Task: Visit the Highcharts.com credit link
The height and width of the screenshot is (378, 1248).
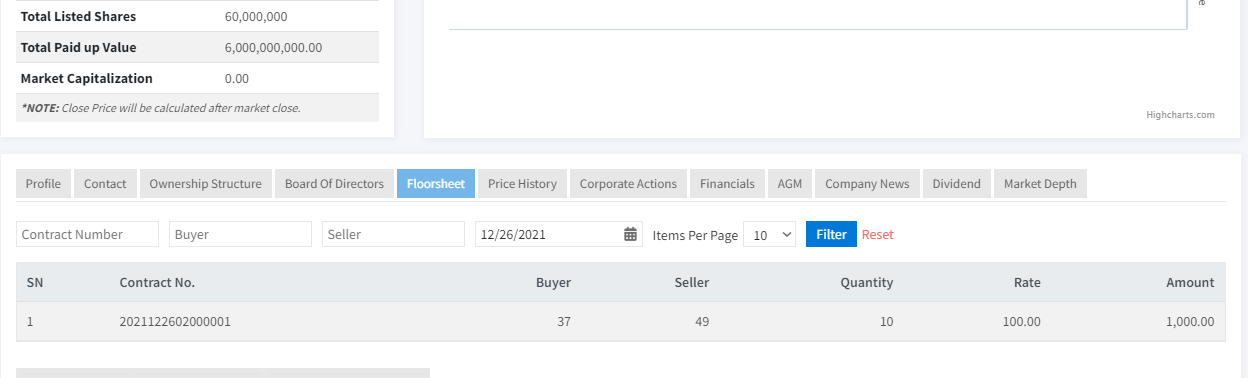Action: tap(1180, 115)
